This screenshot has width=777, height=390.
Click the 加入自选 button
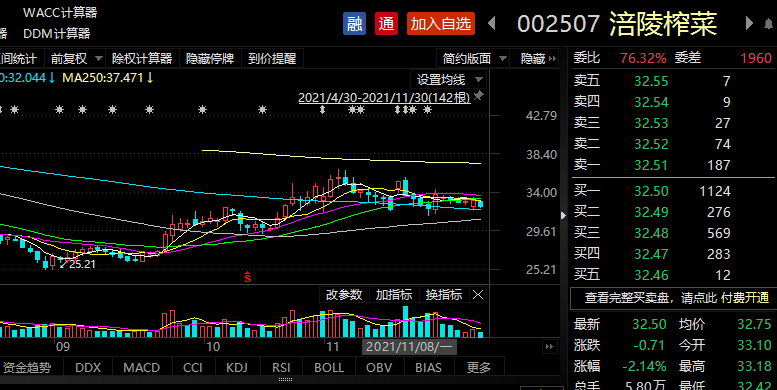pos(441,23)
